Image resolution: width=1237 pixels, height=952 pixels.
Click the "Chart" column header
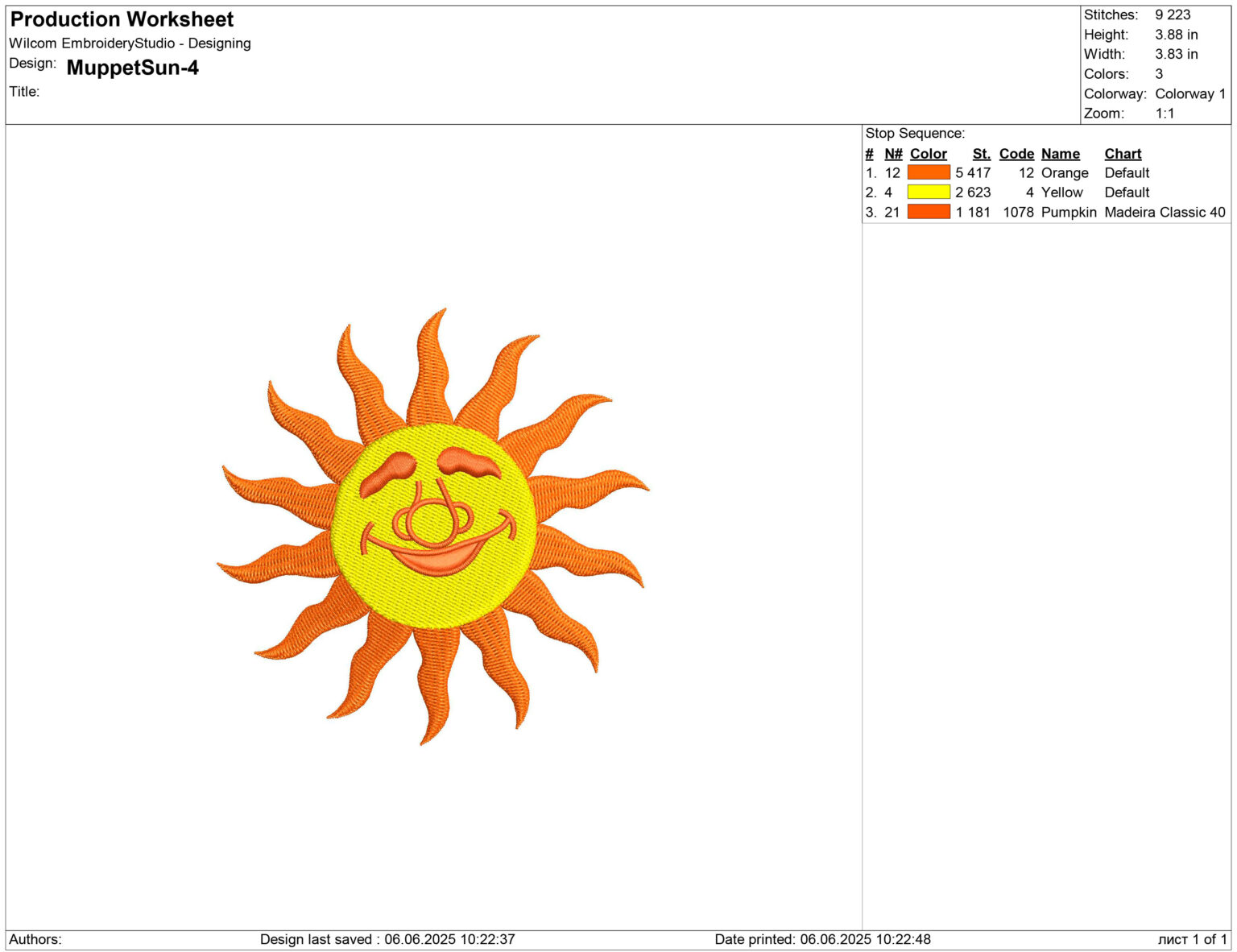point(1123,153)
